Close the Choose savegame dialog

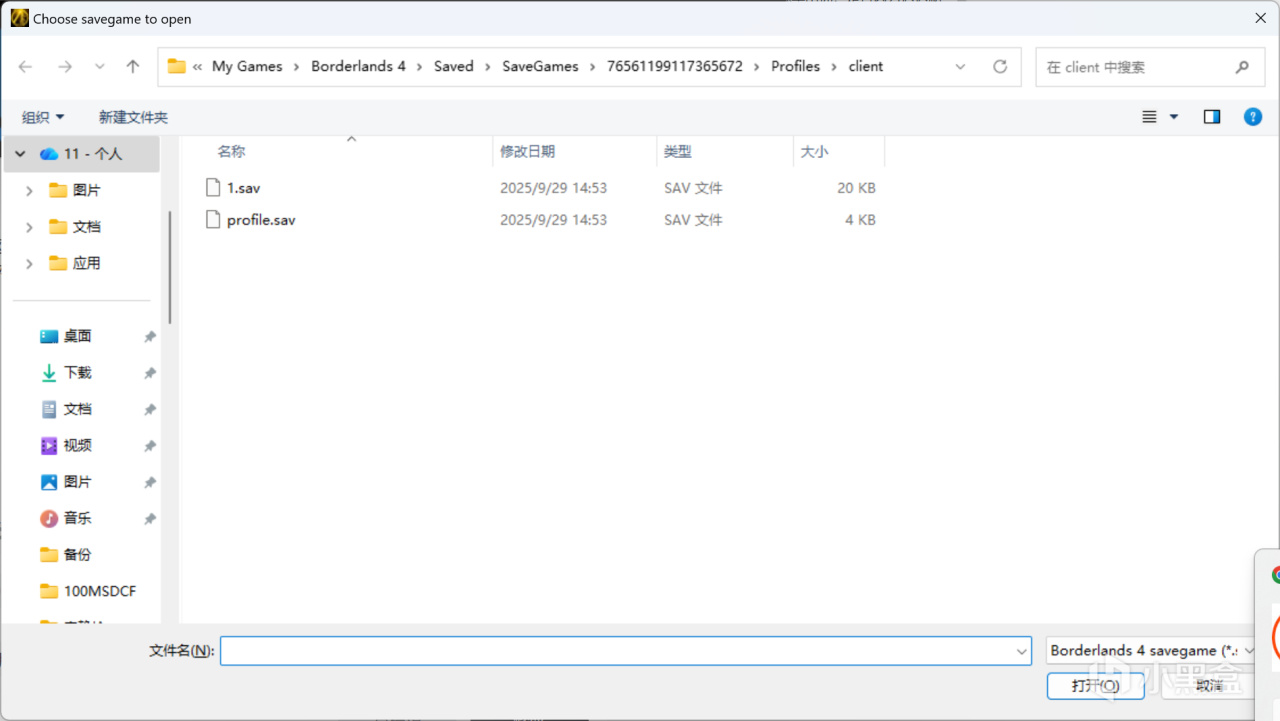pos(1260,18)
